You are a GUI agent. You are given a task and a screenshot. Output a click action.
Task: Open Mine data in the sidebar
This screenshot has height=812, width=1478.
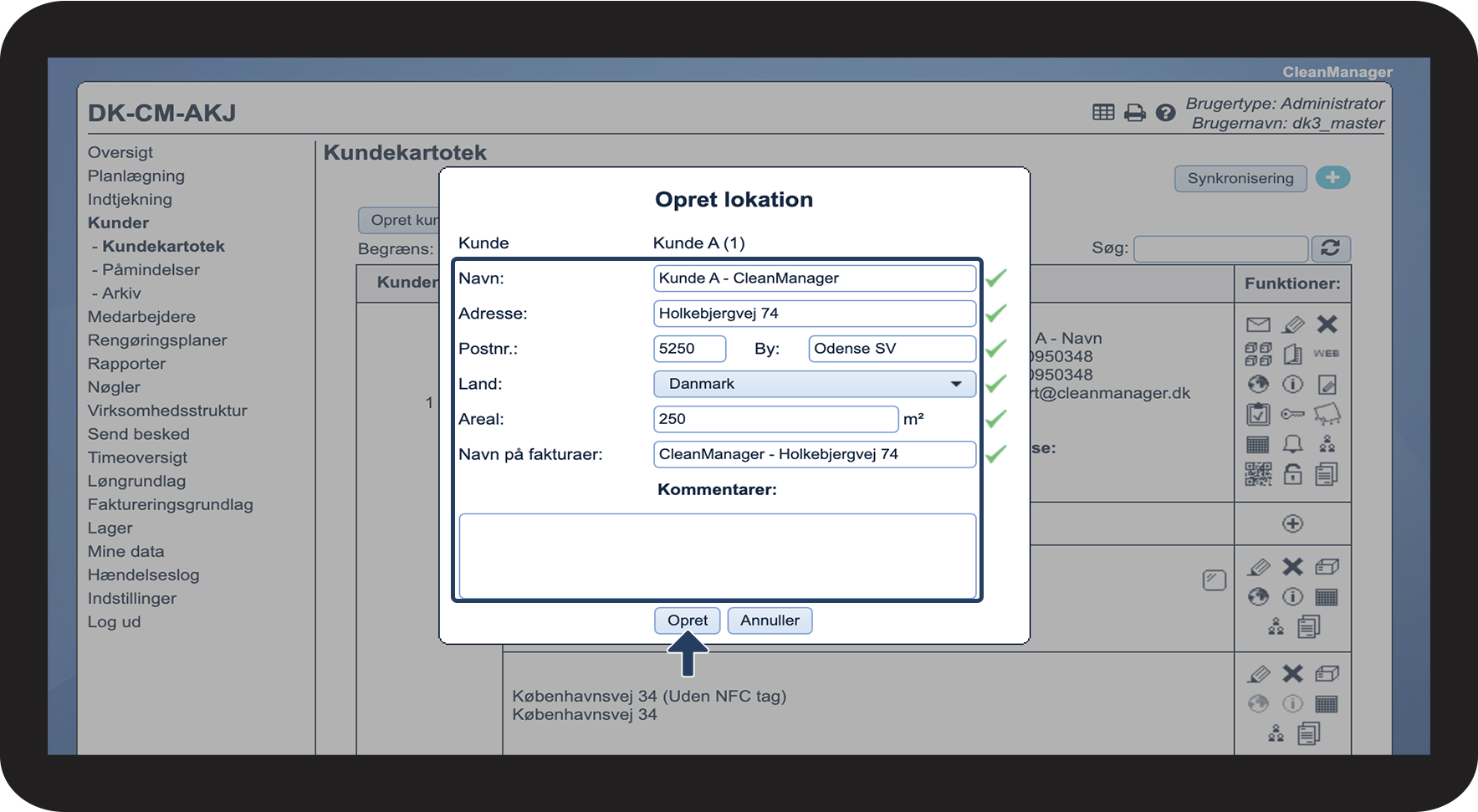[x=125, y=550]
